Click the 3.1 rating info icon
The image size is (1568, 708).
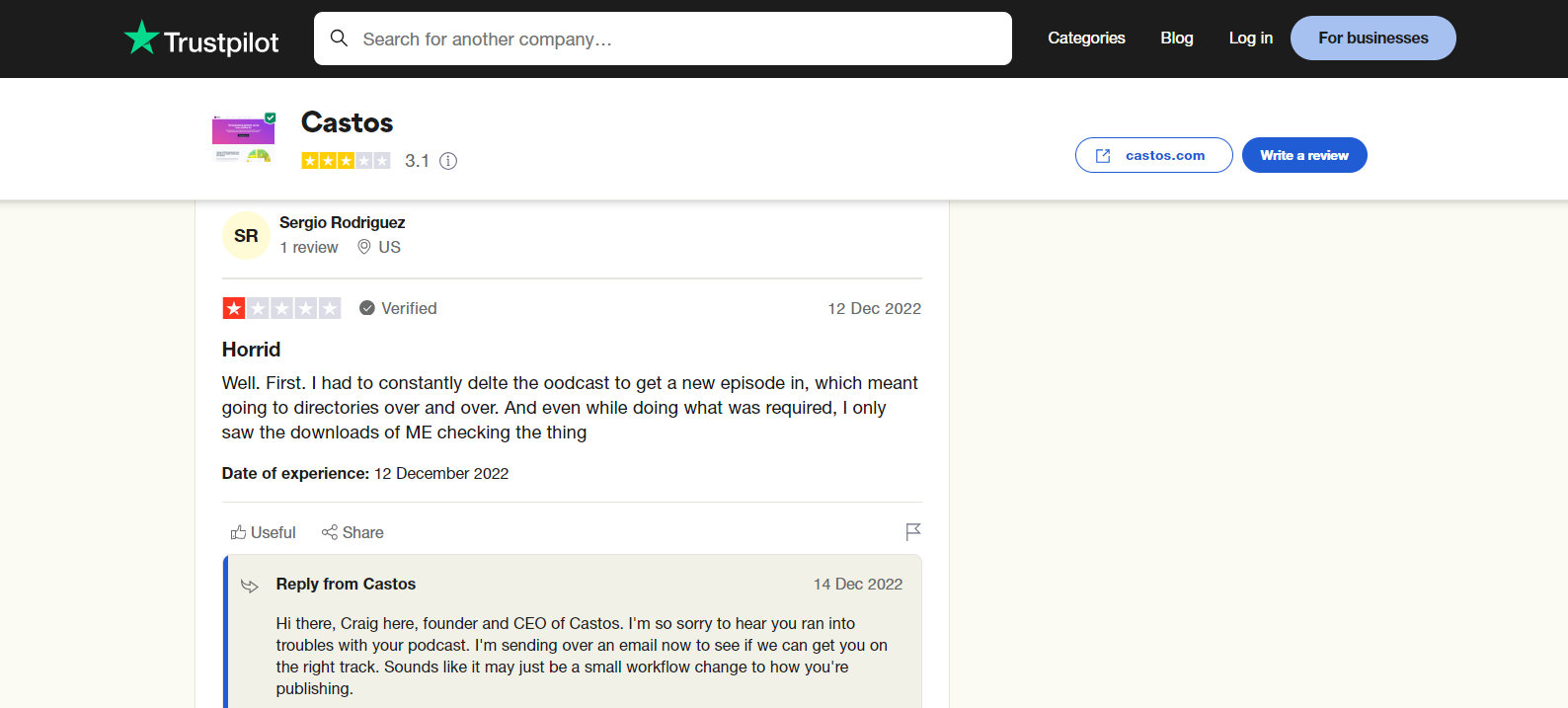click(448, 161)
